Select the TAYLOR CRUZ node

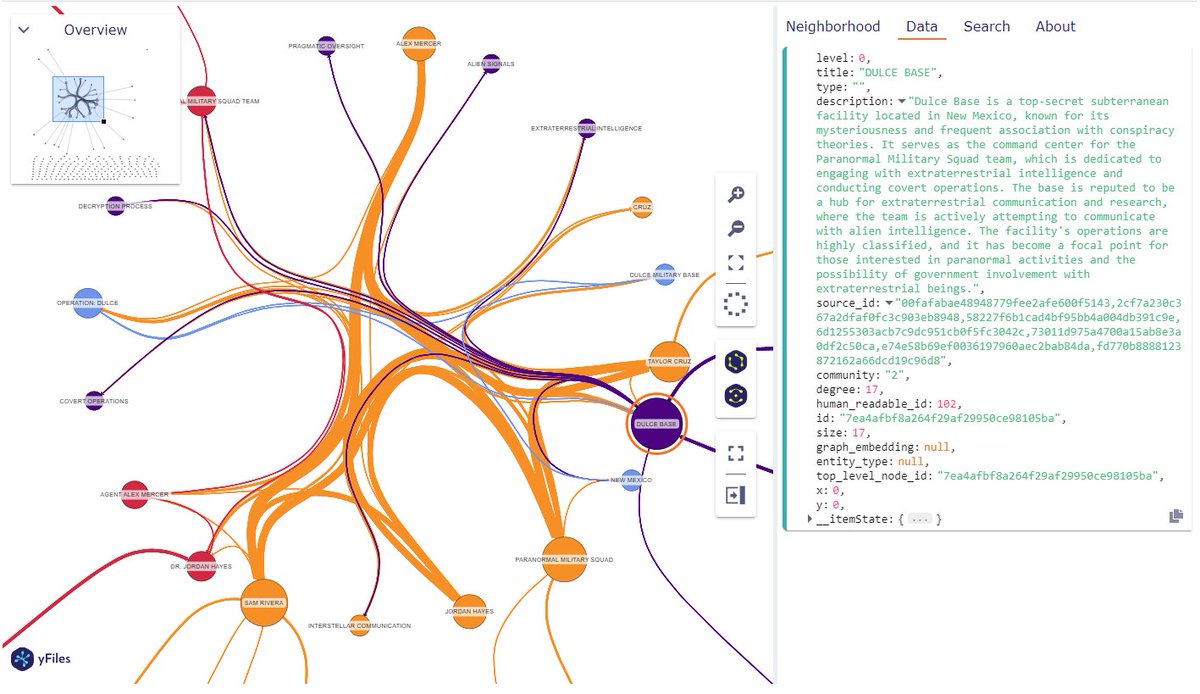669,361
